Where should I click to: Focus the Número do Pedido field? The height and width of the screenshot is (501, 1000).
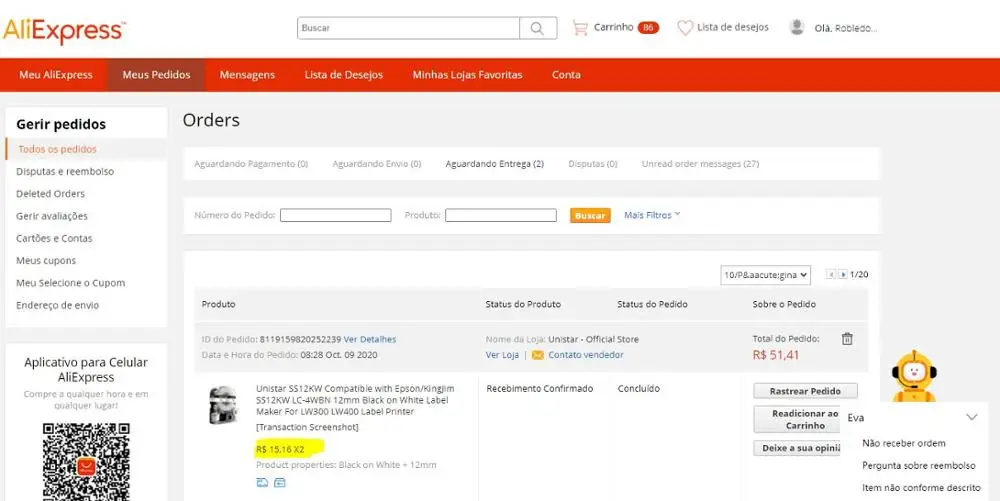point(335,215)
